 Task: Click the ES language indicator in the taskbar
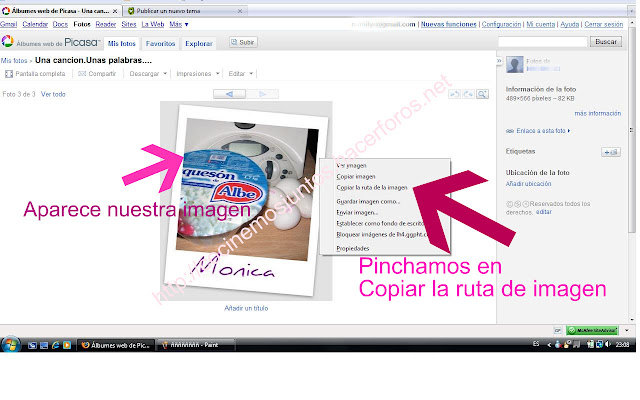536,344
